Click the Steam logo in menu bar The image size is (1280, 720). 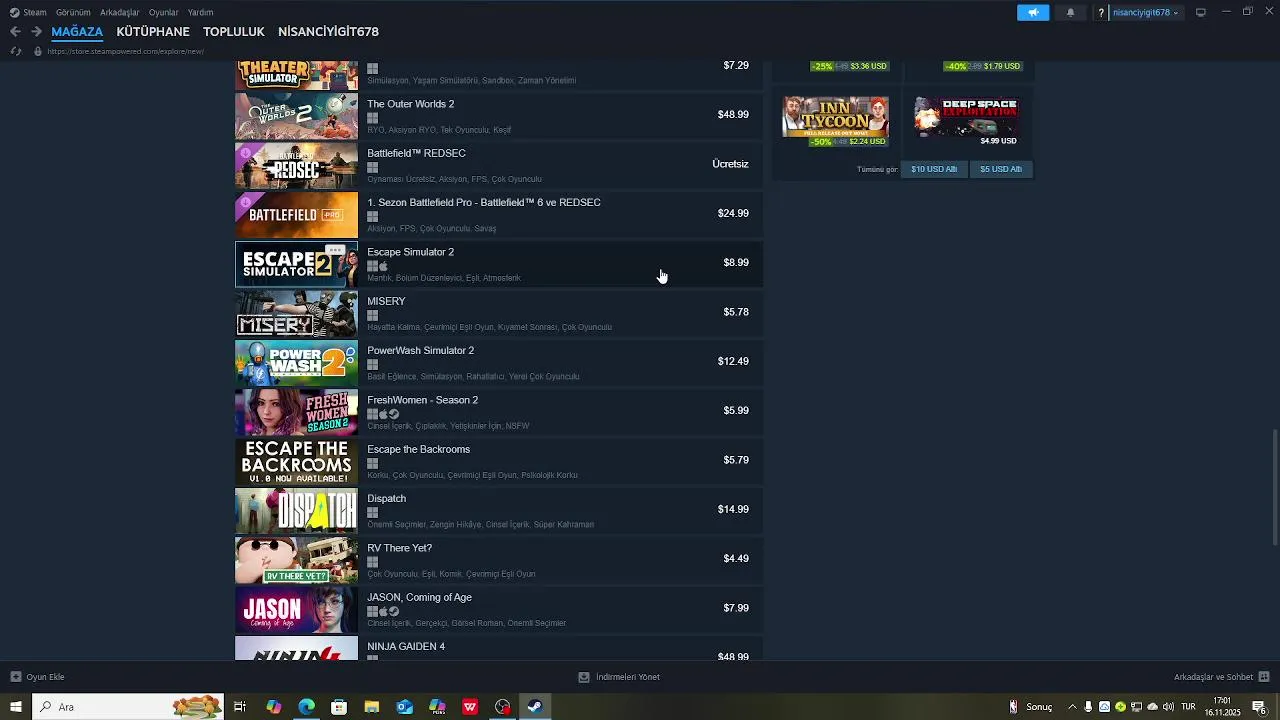[x=14, y=12]
